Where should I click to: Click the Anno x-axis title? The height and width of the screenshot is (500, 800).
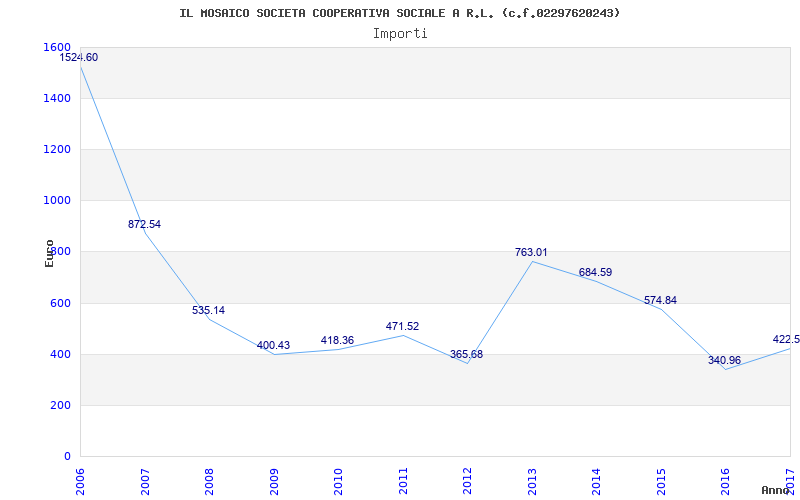(x=776, y=490)
